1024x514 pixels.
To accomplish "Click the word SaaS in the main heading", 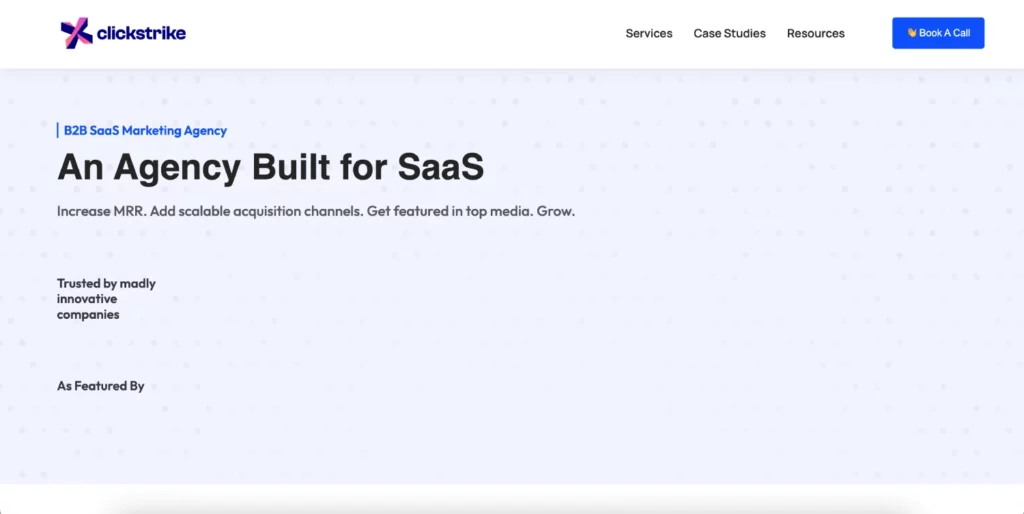I will click(441, 167).
